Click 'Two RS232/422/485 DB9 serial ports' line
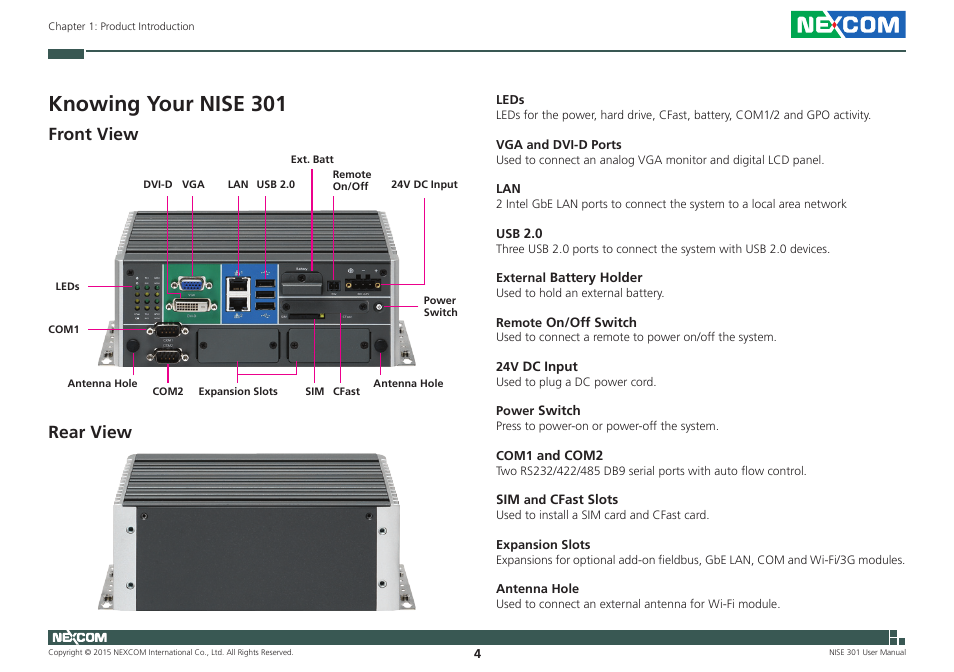 (x=651, y=471)
